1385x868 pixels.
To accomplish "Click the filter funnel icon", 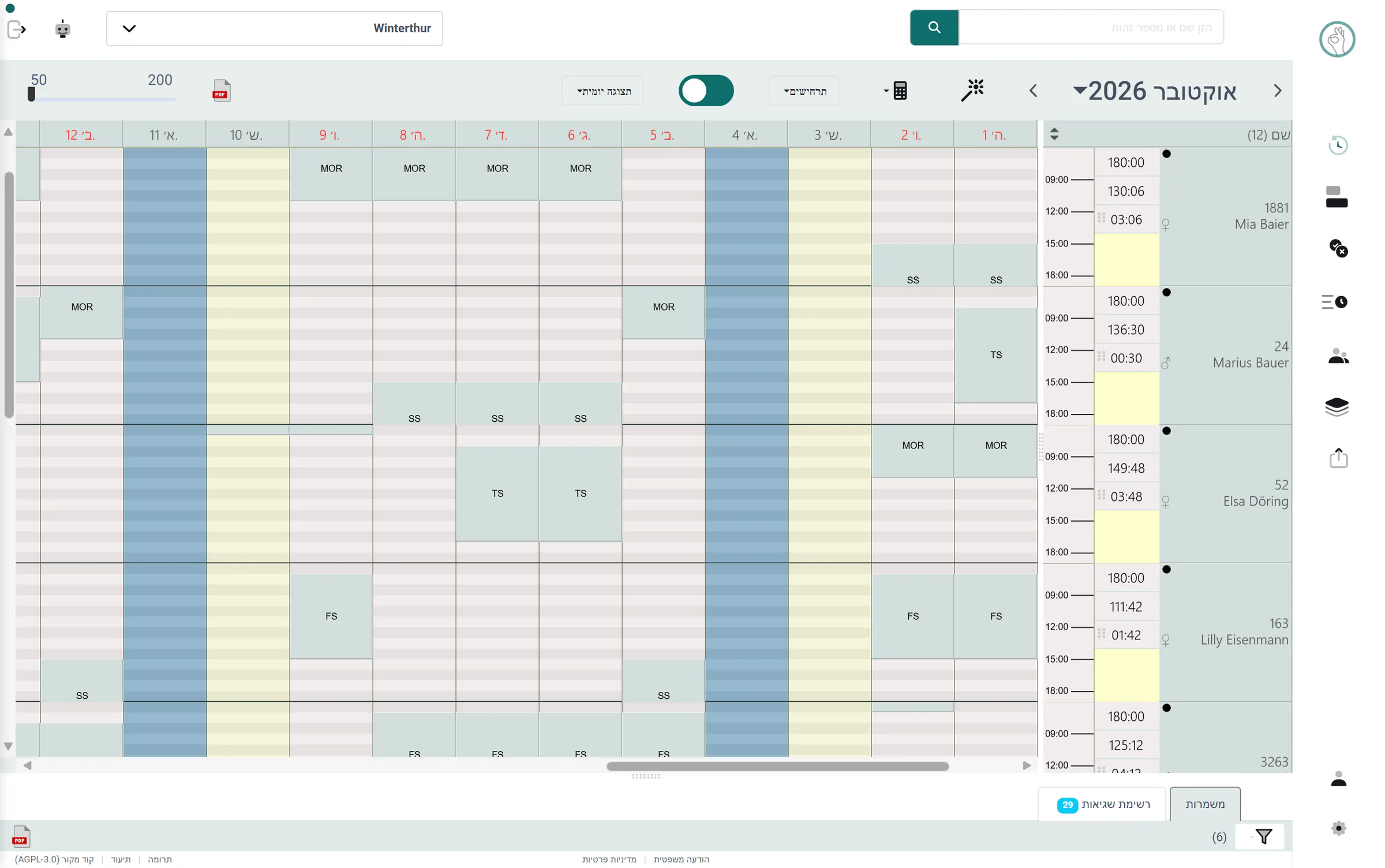I will click(x=1263, y=836).
